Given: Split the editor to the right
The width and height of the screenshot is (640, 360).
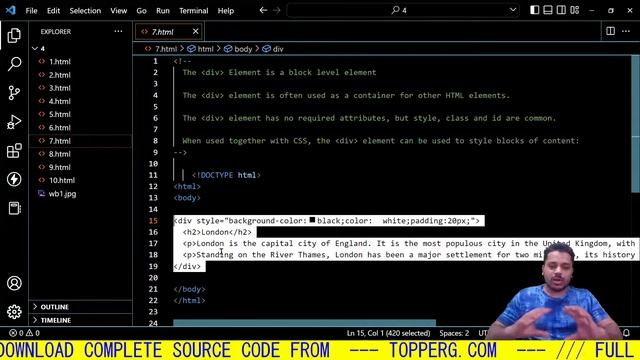Looking at the screenshot, I should pyautogui.click(x=611, y=31).
